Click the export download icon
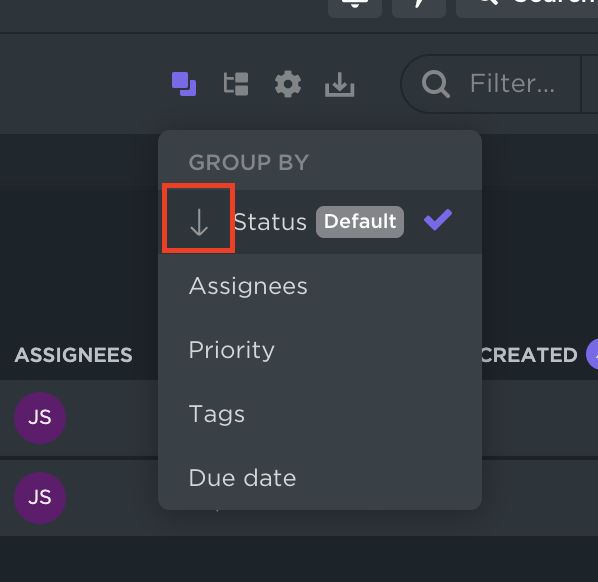This screenshot has height=582, width=598. tap(339, 84)
